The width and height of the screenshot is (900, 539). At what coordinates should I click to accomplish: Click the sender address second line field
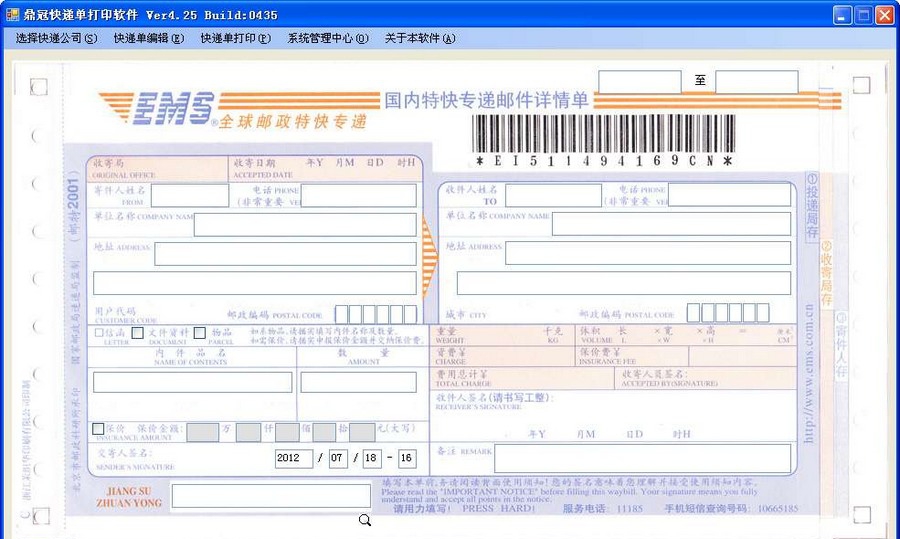point(255,284)
